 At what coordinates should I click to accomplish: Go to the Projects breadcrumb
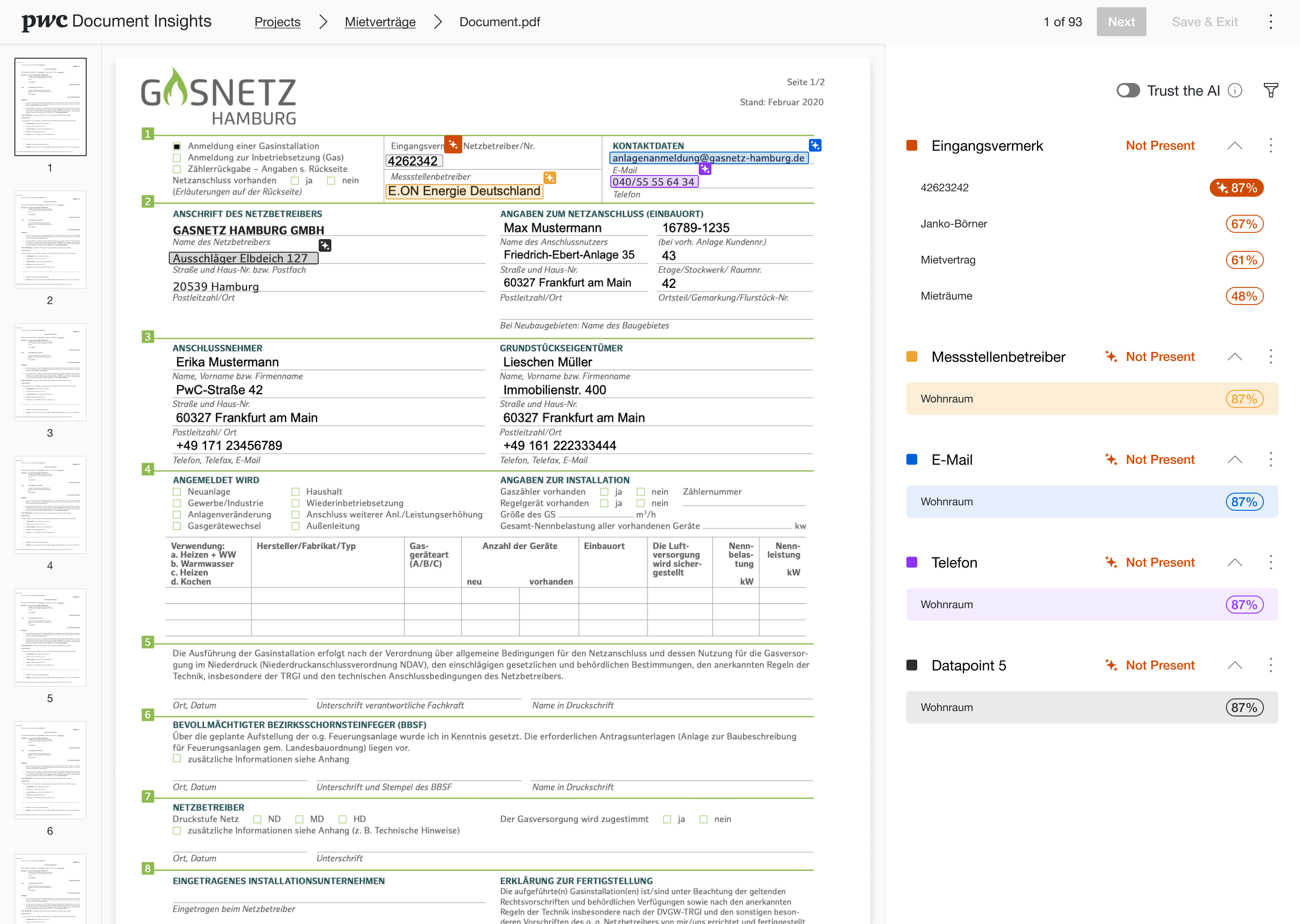coord(277,22)
